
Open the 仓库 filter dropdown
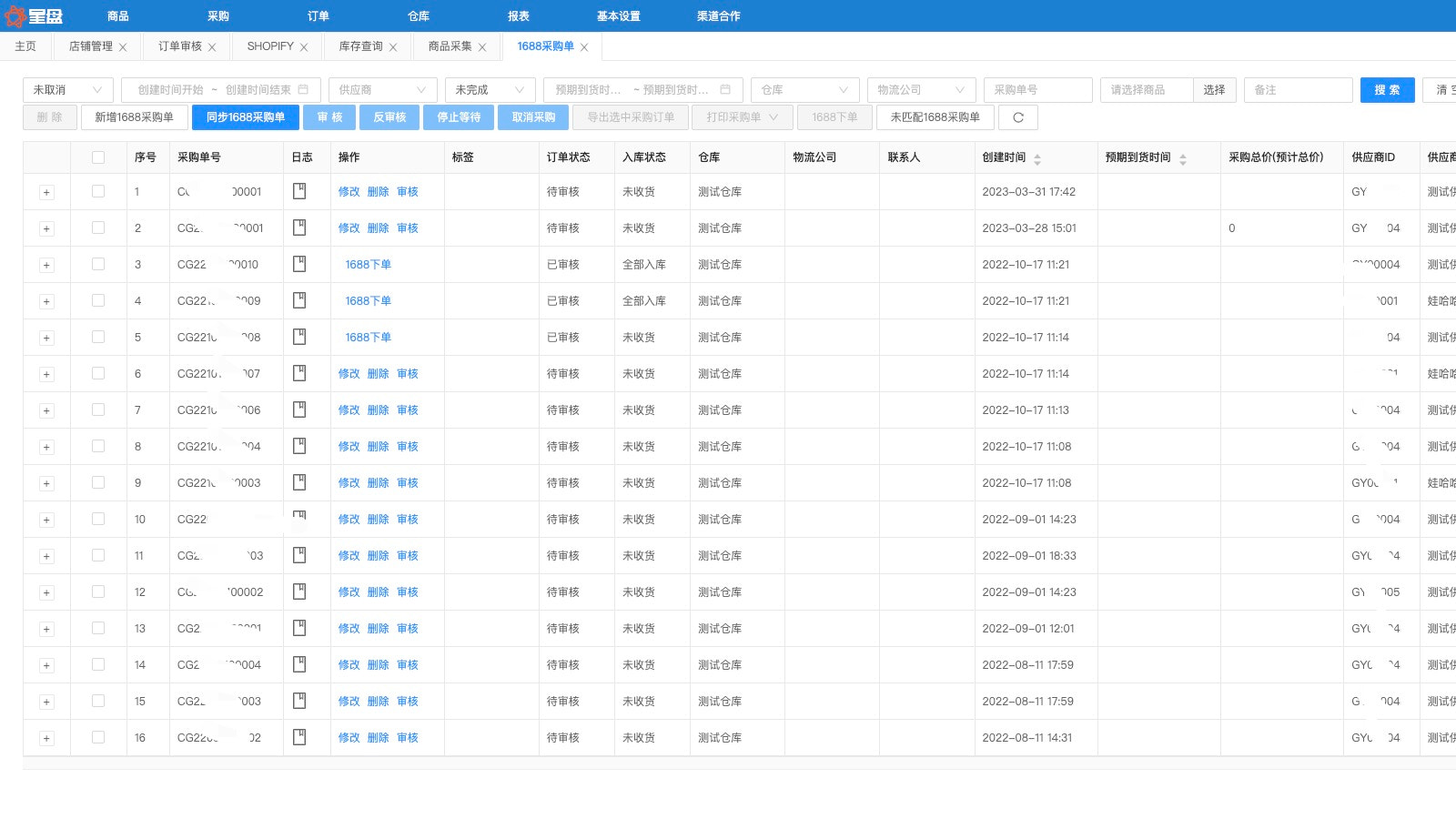pyautogui.click(x=805, y=89)
